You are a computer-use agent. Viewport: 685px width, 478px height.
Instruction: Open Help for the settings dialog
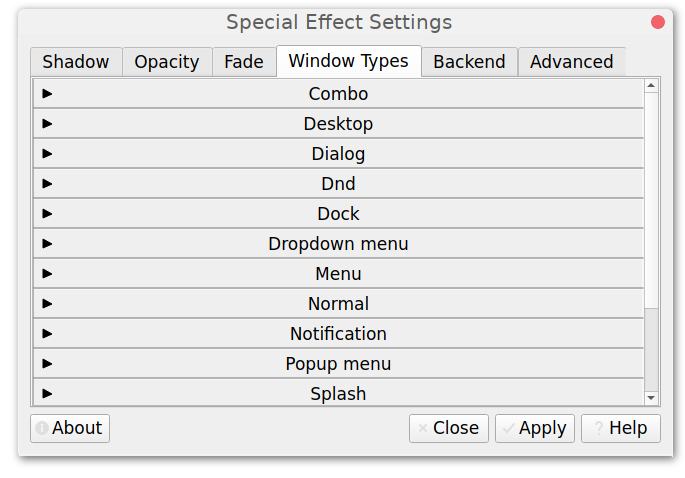coord(620,428)
